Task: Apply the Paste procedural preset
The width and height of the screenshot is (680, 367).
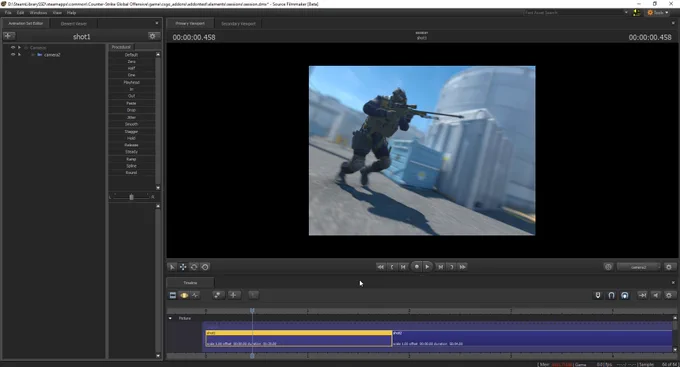Action: point(131,103)
